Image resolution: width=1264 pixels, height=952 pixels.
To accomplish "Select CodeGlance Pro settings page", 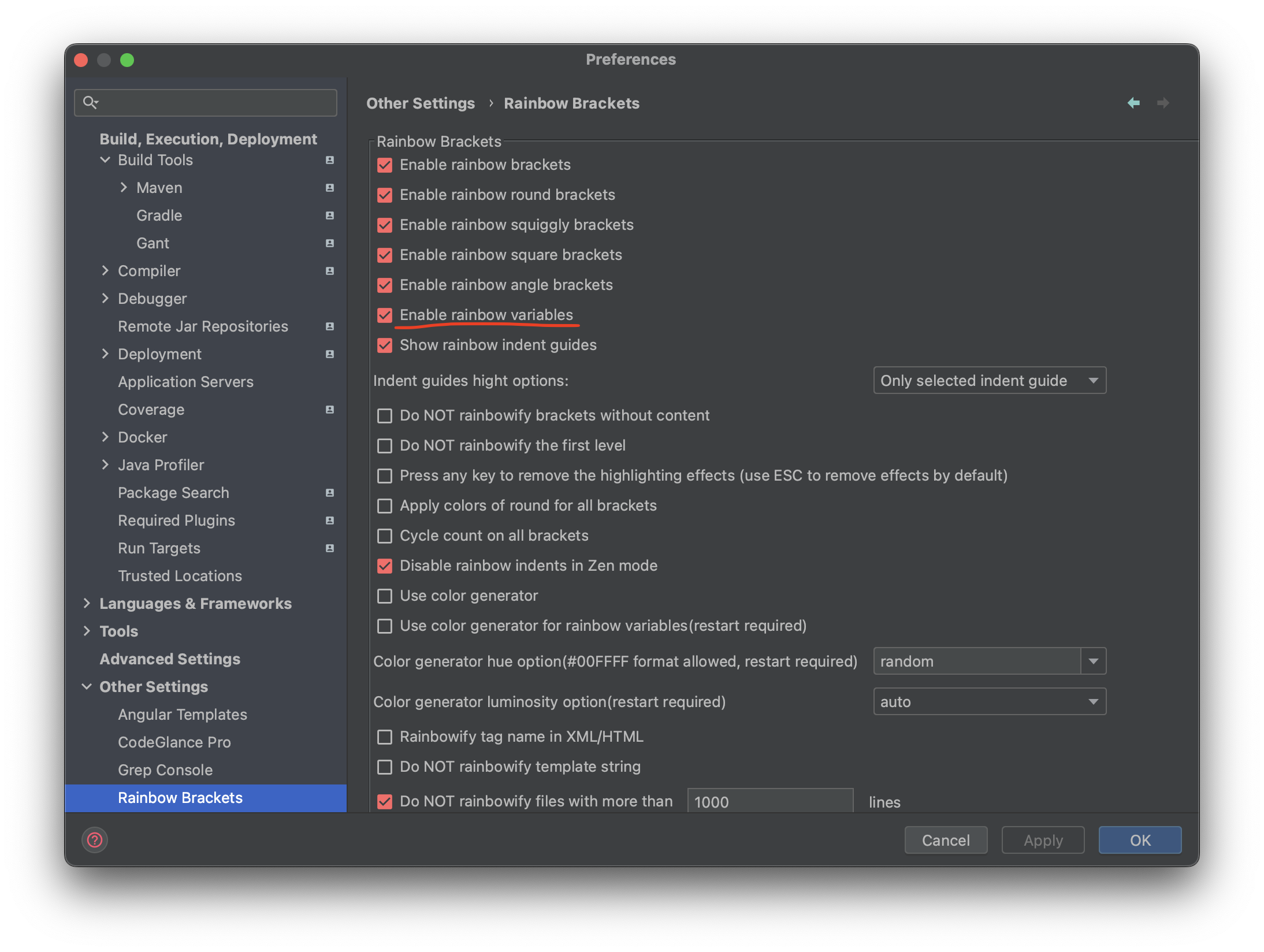I will pyautogui.click(x=174, y=742).
